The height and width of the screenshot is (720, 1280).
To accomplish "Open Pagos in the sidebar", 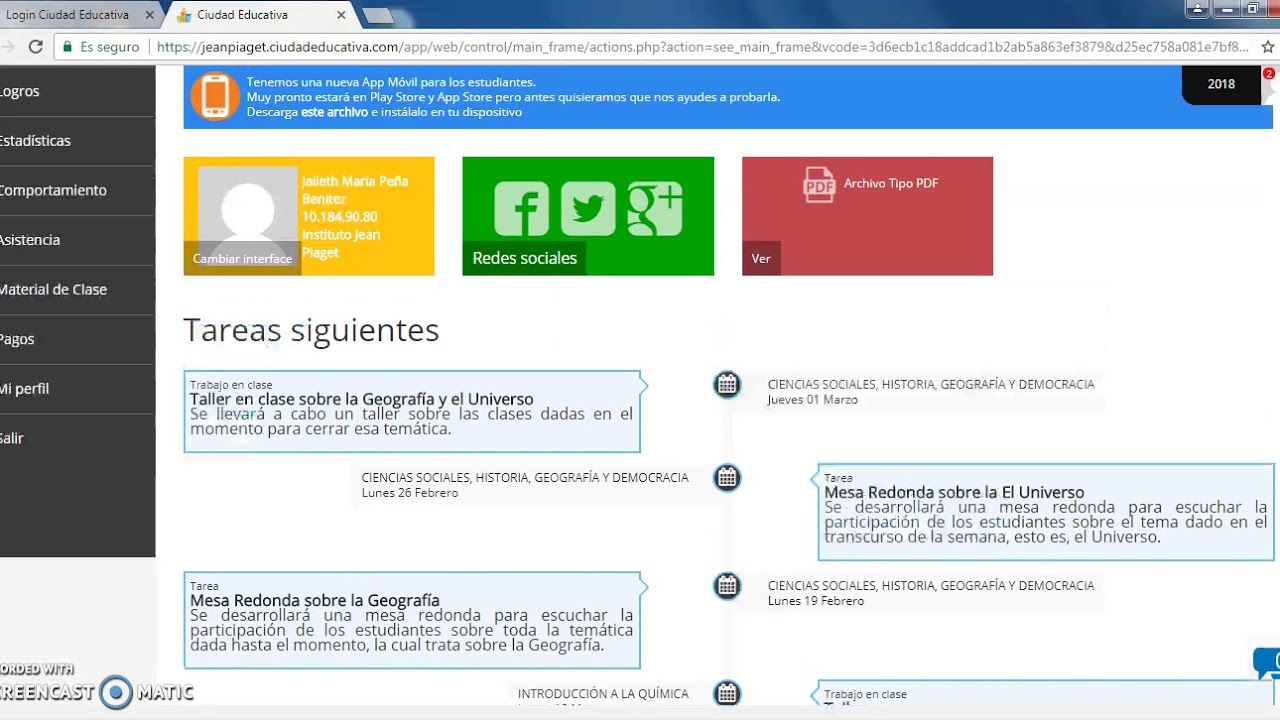I will [77, 339].
